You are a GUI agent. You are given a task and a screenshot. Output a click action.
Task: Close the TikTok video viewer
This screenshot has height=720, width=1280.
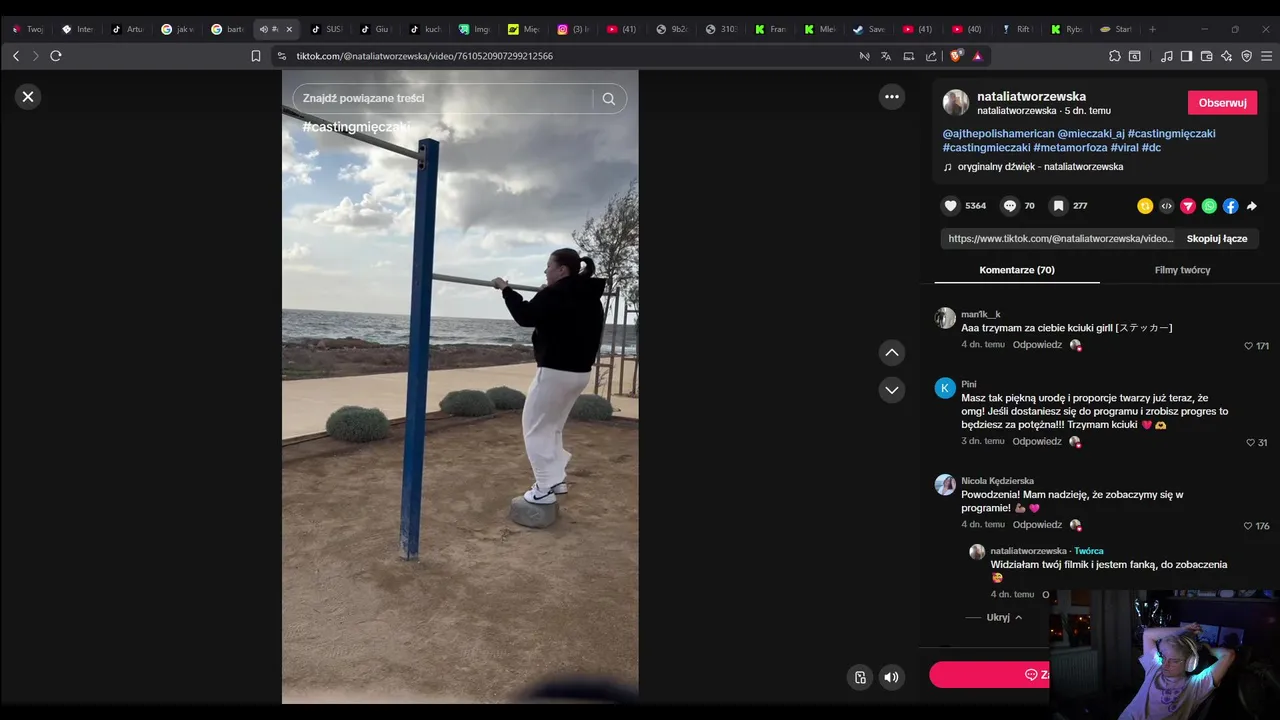coord(28,97)
